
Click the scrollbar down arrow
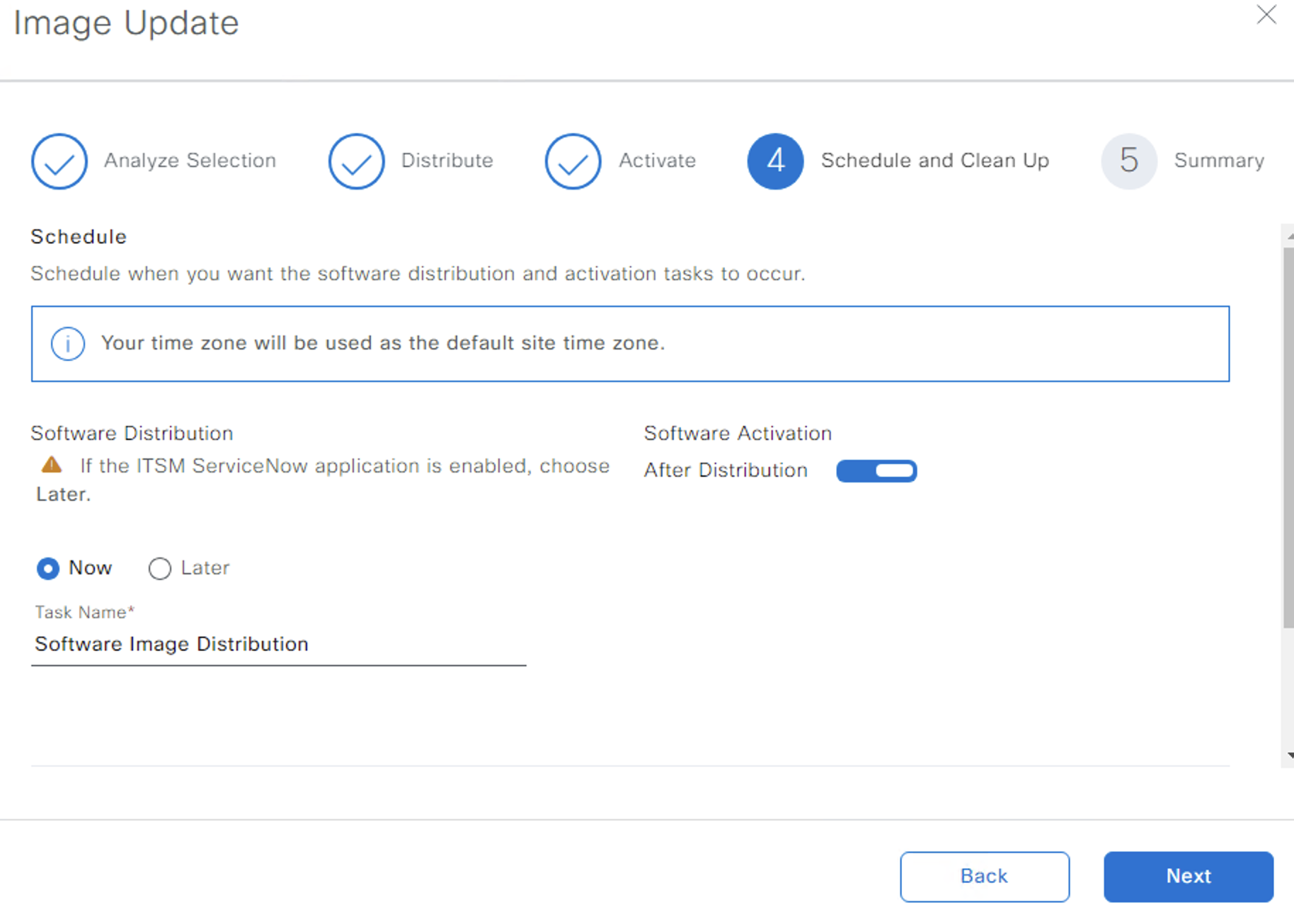point(1290,756)
